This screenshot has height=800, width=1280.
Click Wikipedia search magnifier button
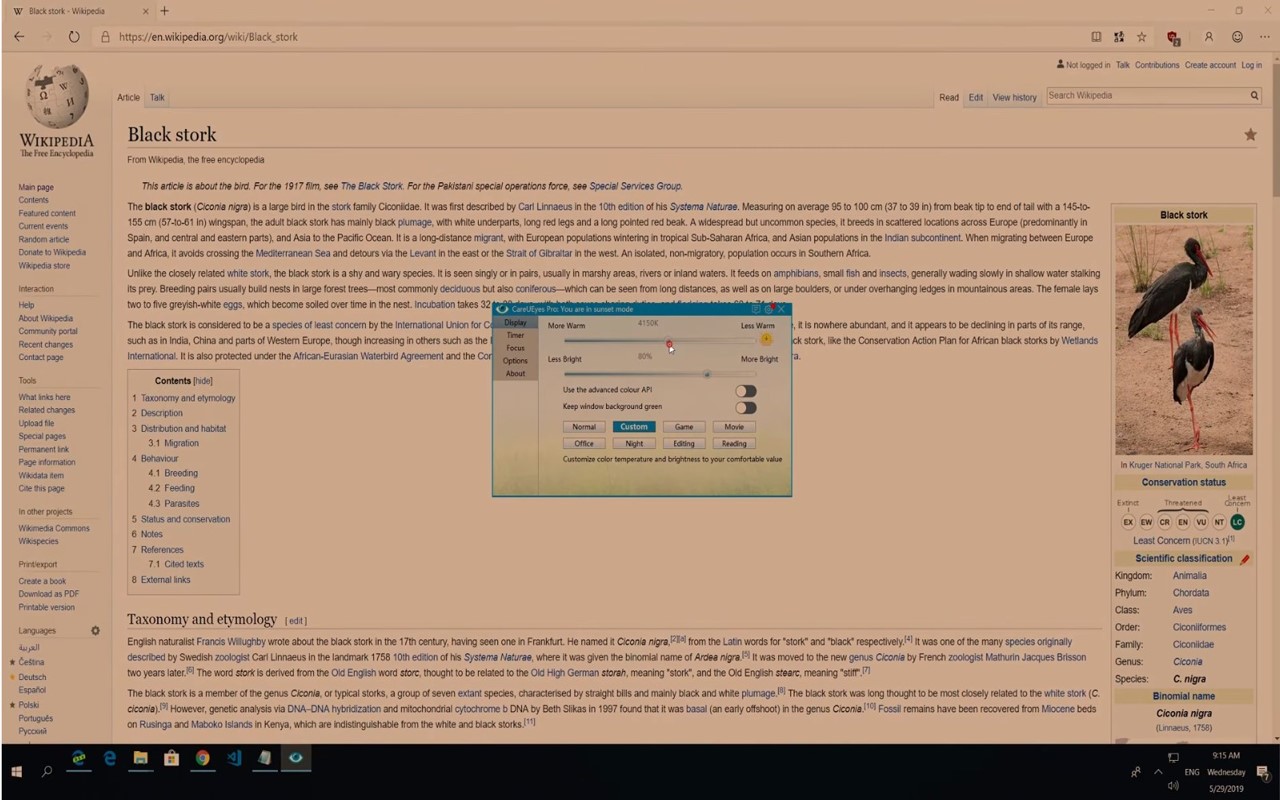point(1254,96)
